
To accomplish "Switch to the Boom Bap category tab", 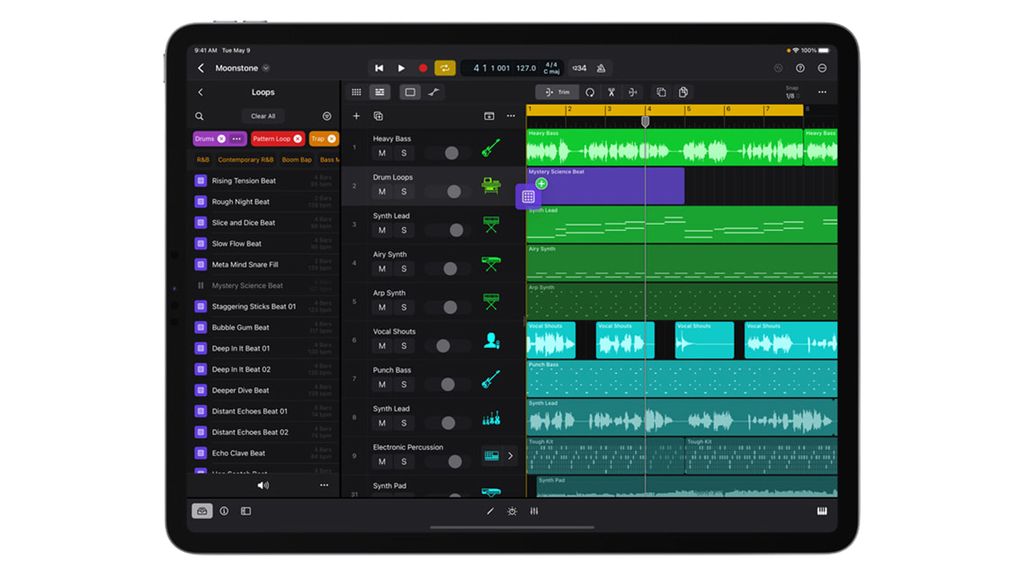I will pos(297,159).
